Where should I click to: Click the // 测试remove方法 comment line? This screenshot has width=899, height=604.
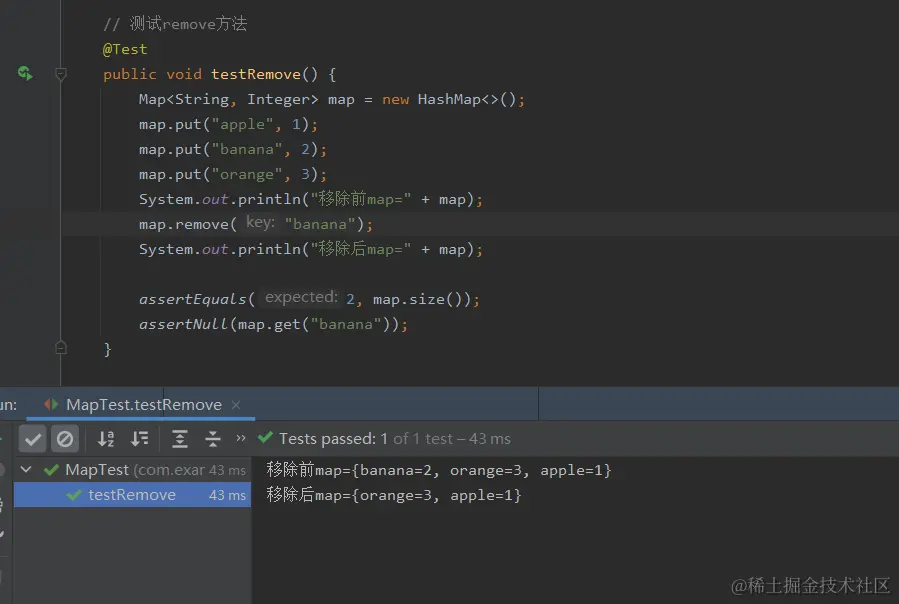tap(175, 24)
